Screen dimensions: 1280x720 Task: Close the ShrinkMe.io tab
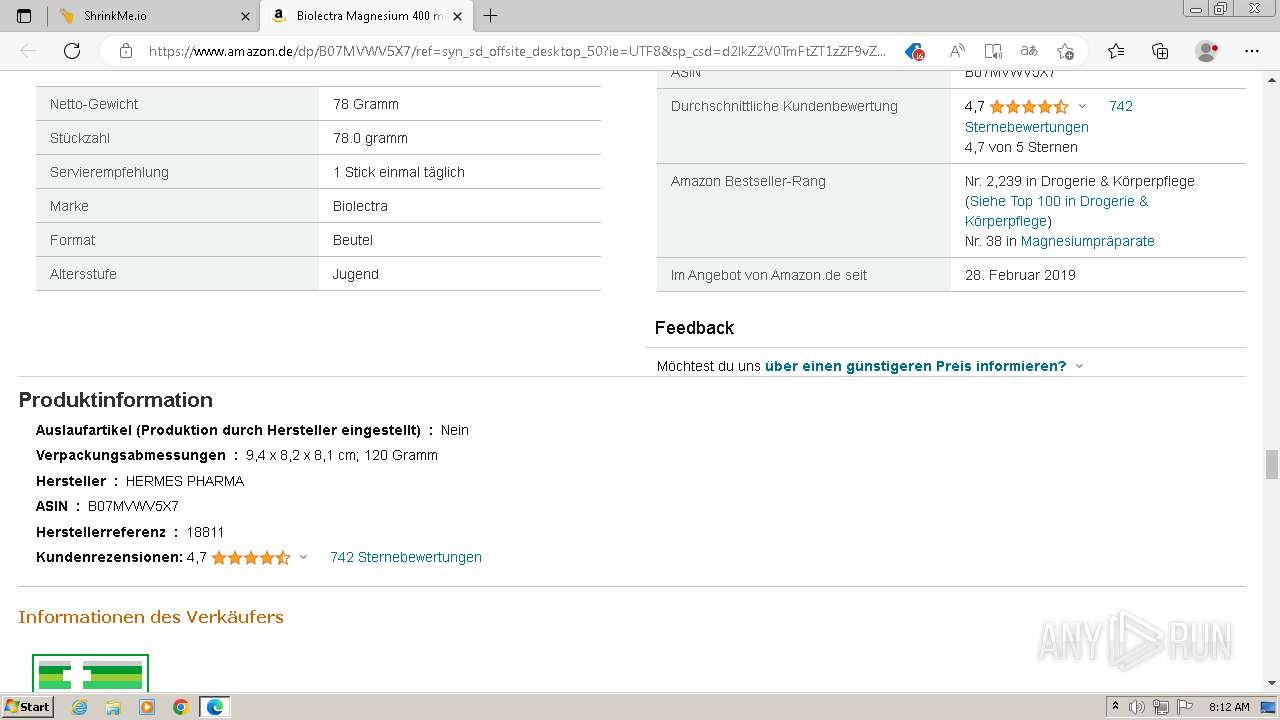[x=246, y=16]
